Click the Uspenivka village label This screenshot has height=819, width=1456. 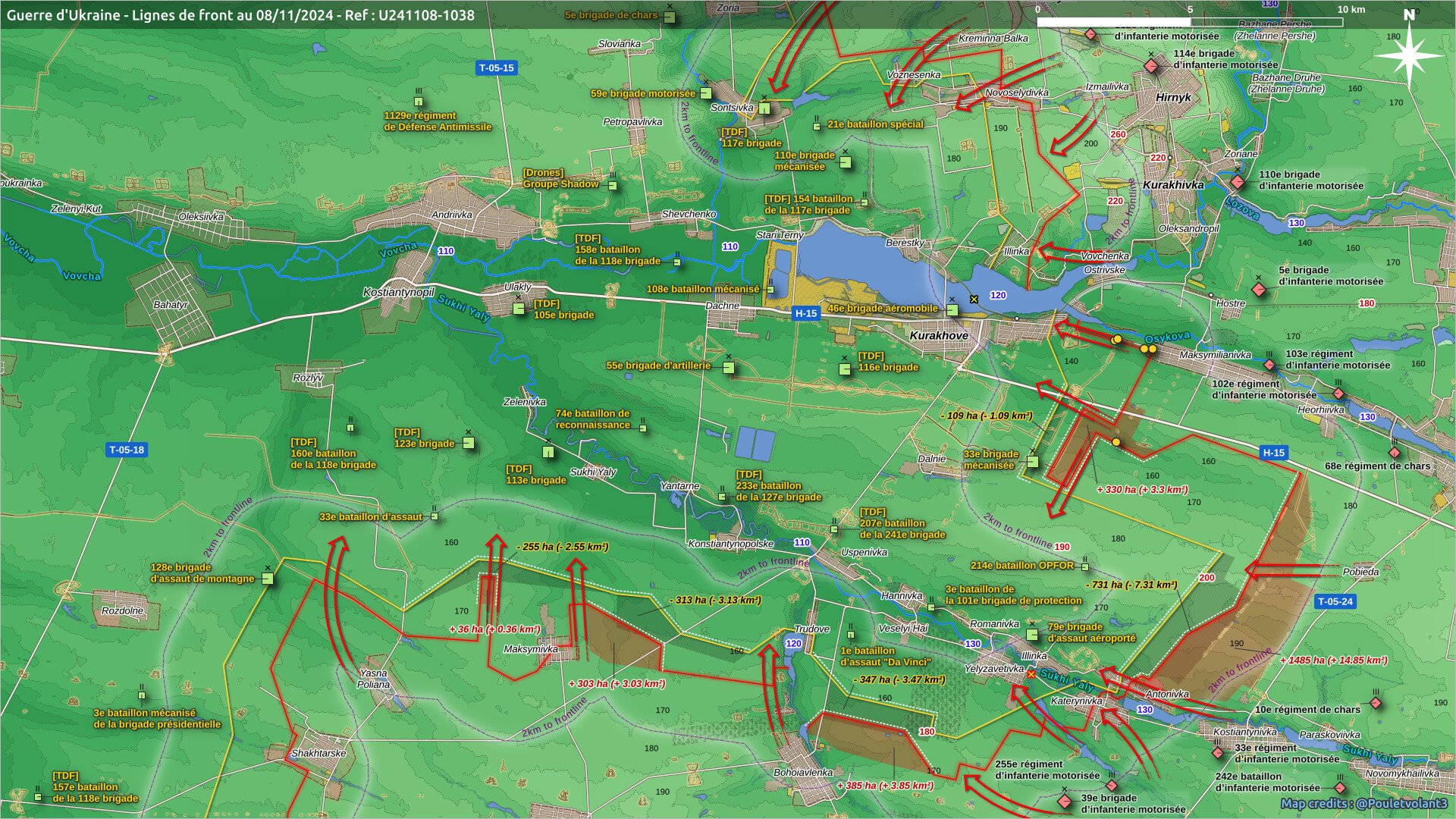click(x=864, y=552)
